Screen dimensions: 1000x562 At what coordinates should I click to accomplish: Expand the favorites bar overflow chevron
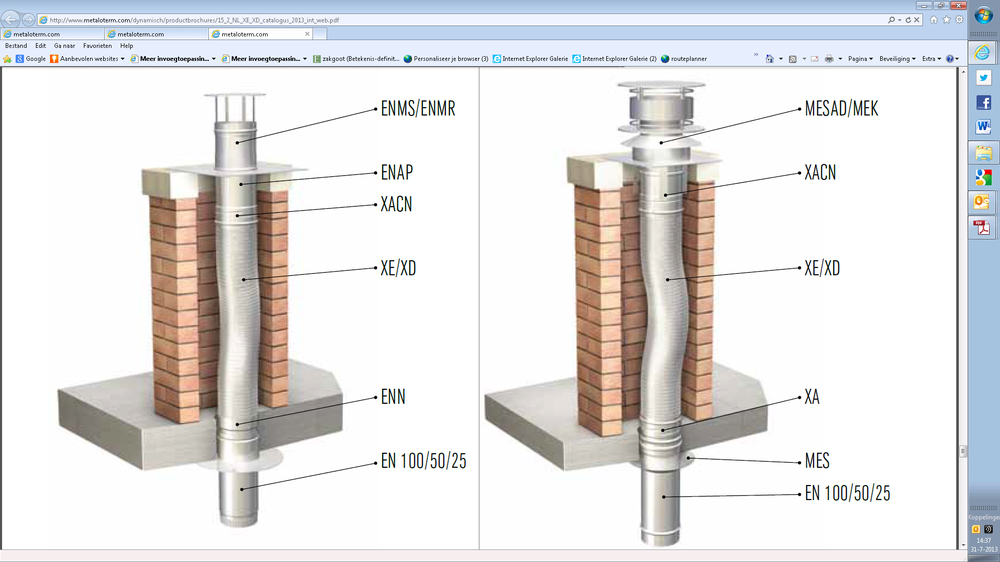756,55
